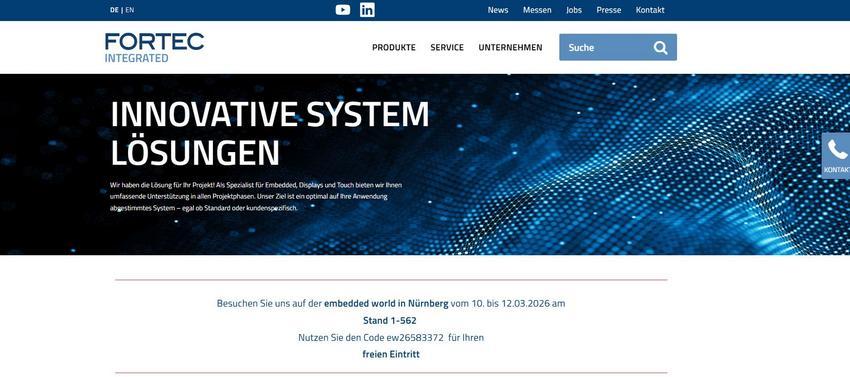Click the 'Wir haben die Lösung' paragraph

[256, 196]
